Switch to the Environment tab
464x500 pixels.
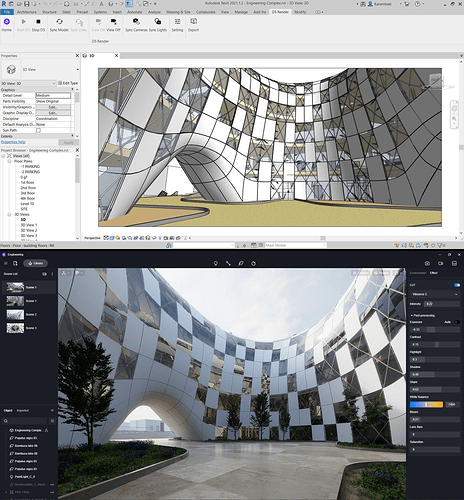tap(418, 273)
